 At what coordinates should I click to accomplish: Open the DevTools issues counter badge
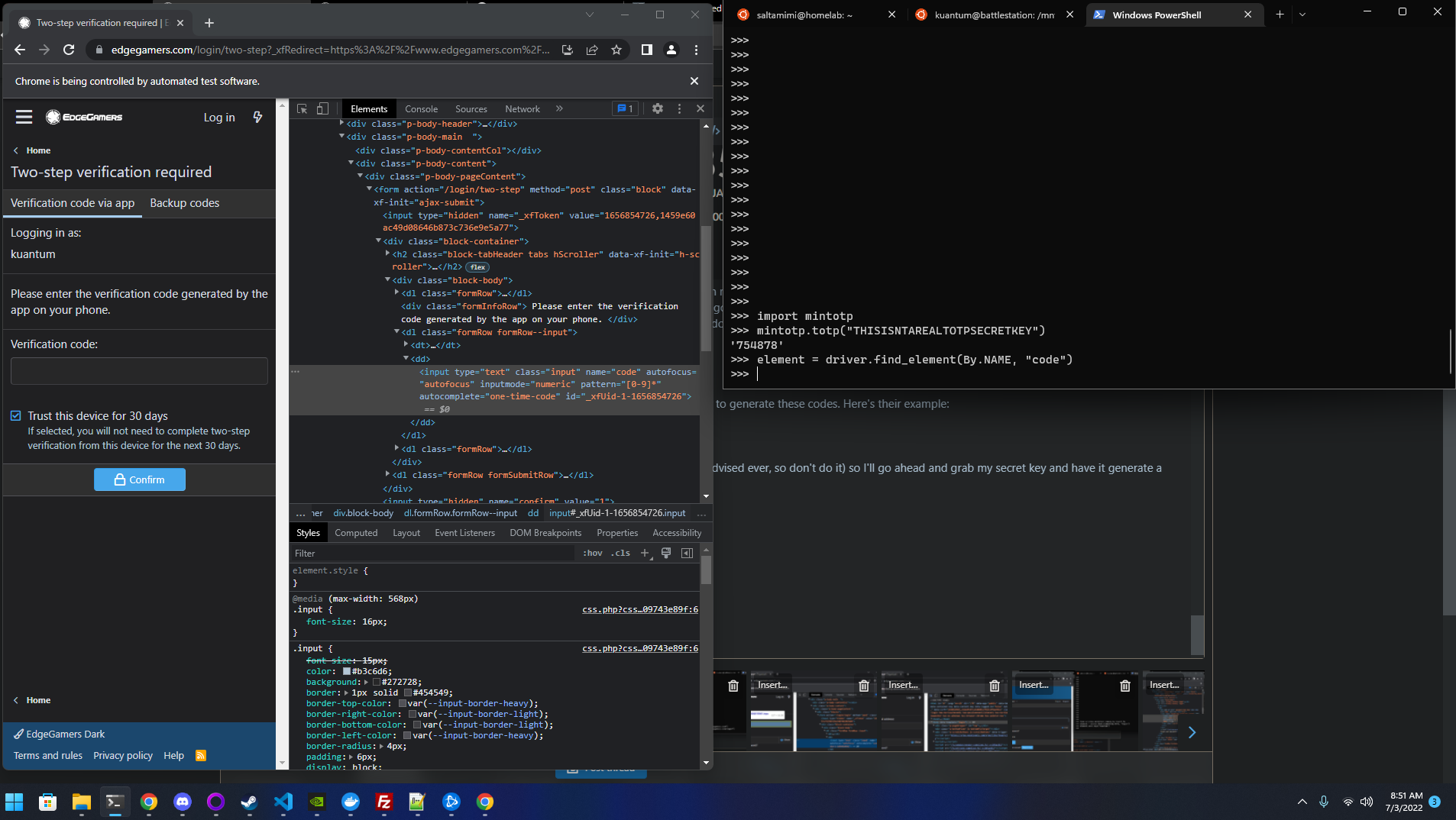[x=626, y=108]
